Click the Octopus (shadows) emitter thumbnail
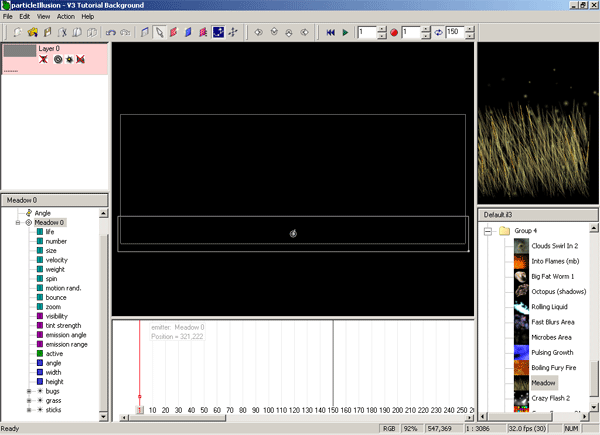The image size is (600, 435). [521, 291]
